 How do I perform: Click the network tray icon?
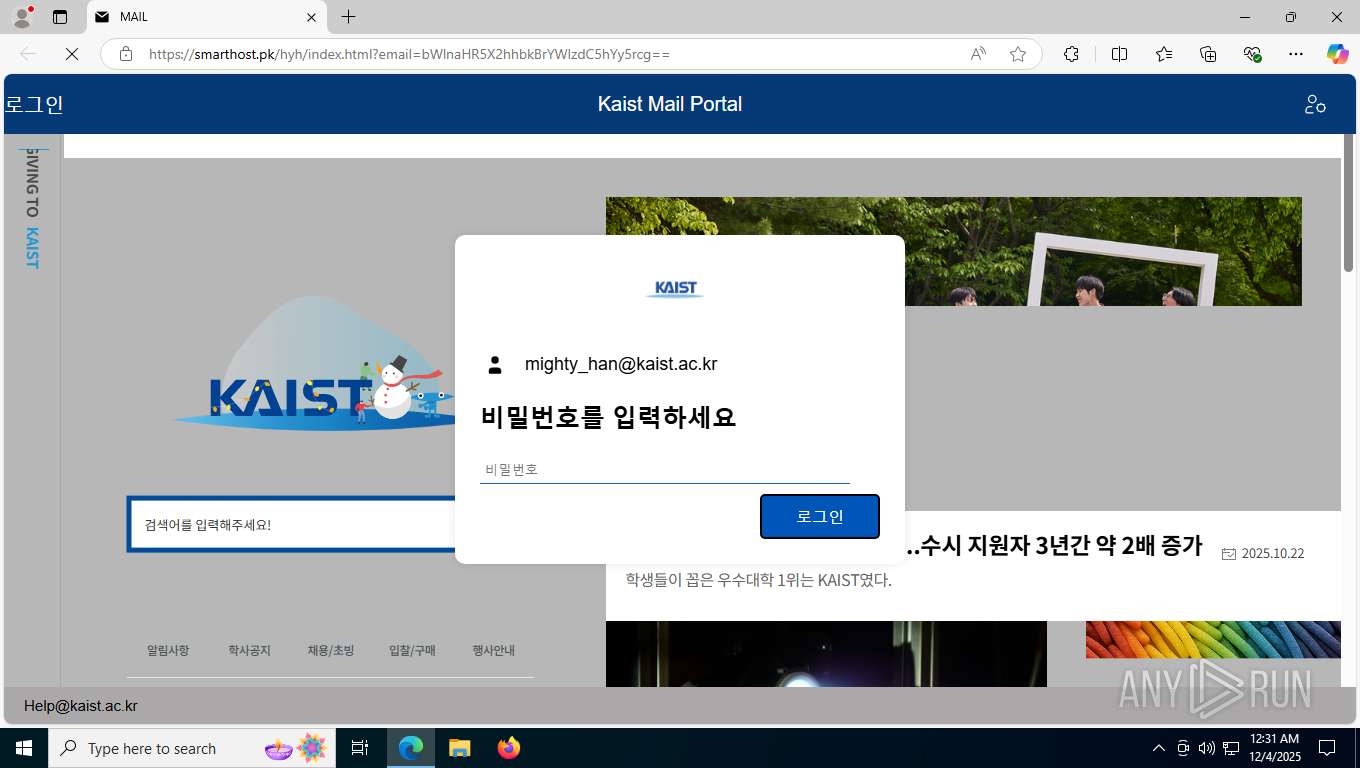click(x=1231, y=748)
